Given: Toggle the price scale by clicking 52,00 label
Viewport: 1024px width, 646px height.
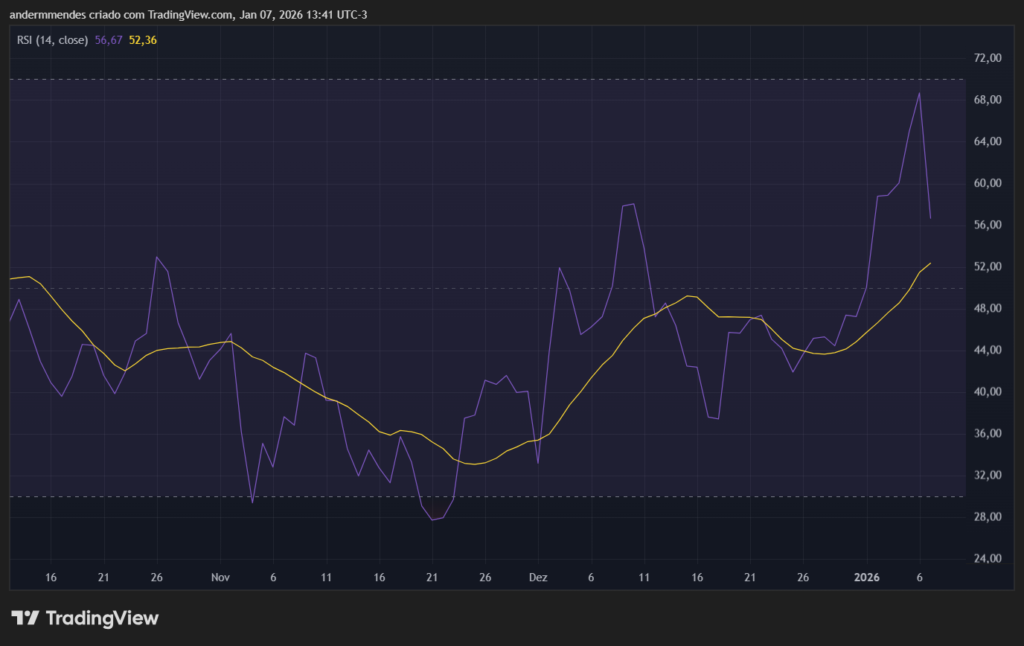Looking at the screenshot, I should 986,266.
